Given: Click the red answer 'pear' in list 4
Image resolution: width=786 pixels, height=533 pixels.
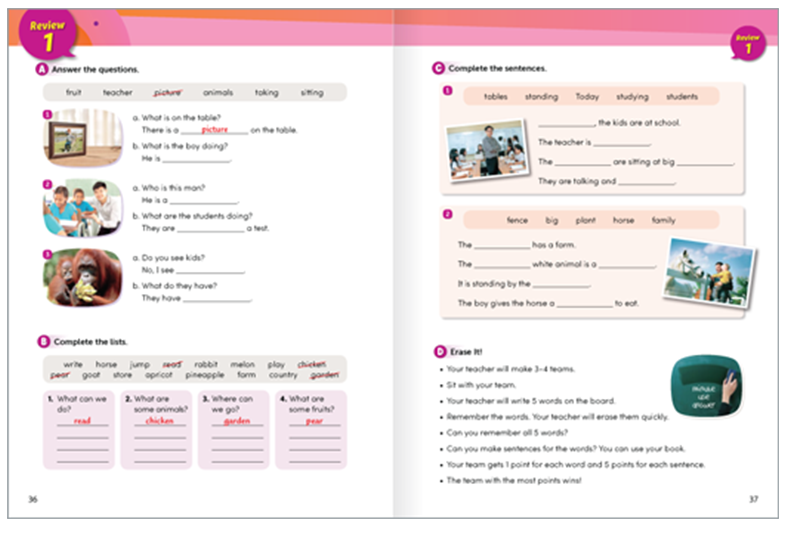Looking at the screenshot, I should (x=314, y=421).
